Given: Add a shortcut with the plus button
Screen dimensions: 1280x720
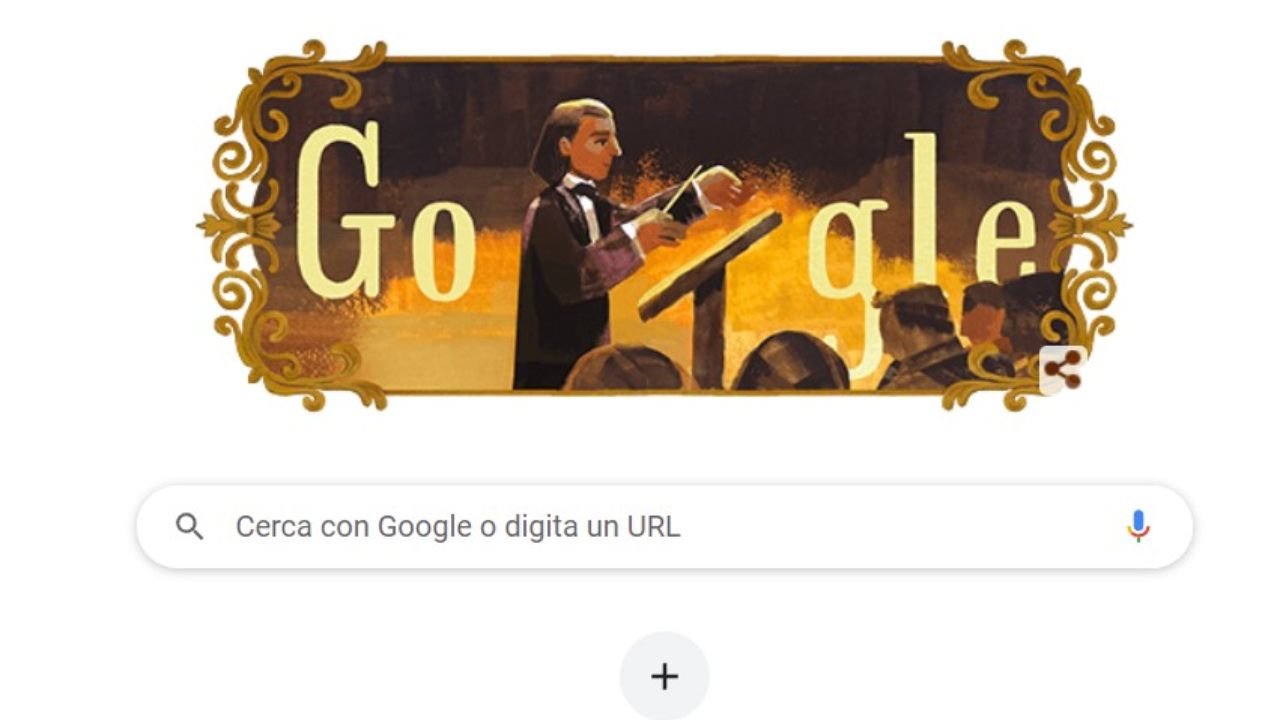Looking at the screenshot, I should (665, 676).
